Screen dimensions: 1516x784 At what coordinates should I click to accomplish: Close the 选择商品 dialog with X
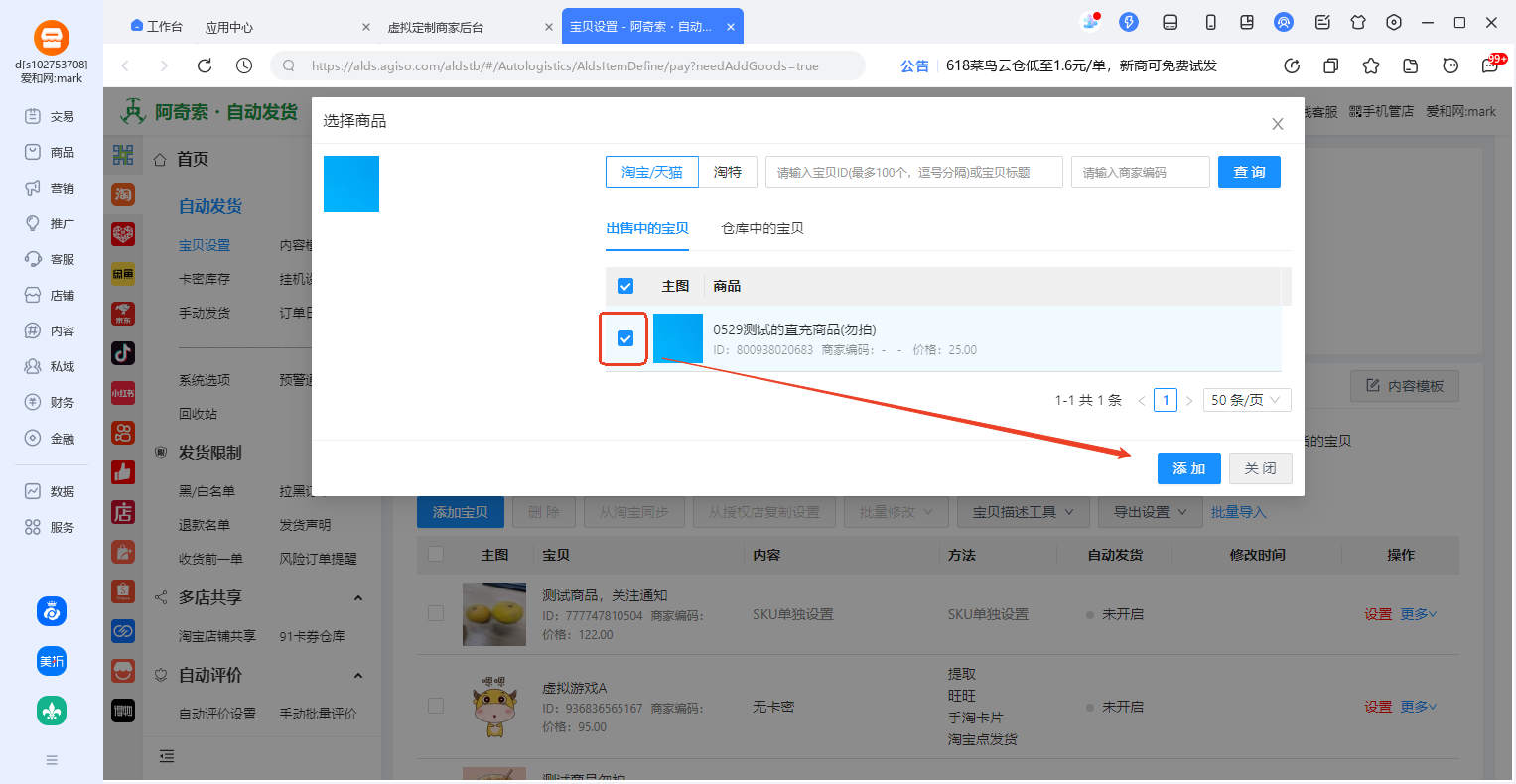pos(1278,124)
